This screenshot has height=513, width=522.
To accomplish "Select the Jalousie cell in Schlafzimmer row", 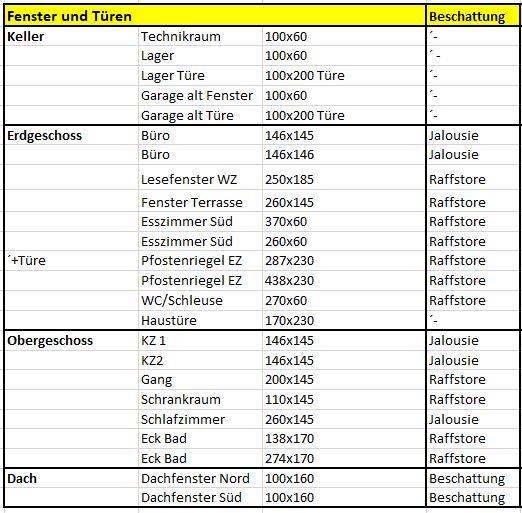I will pos(473,419).
